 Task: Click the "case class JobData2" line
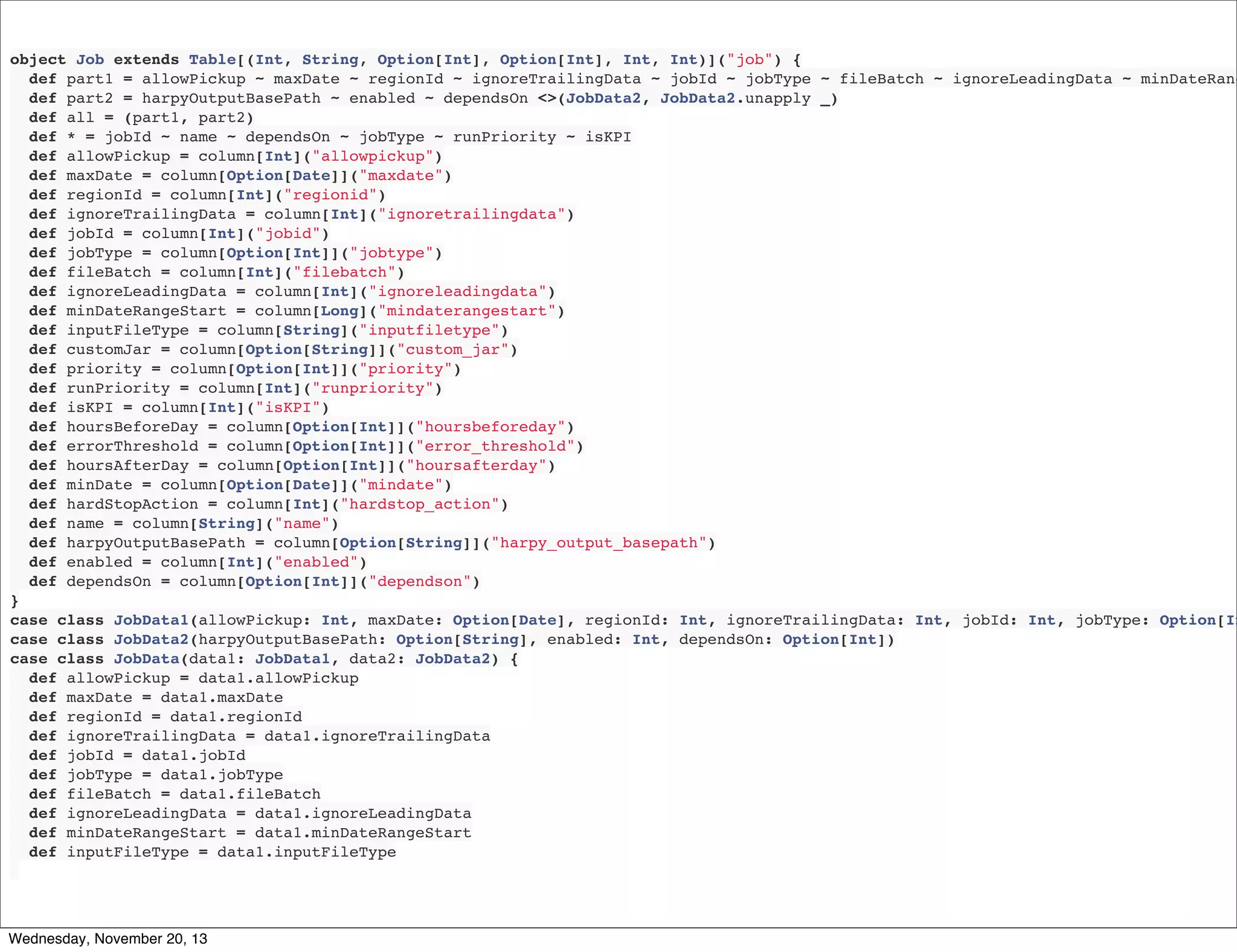tap(452, 640)
